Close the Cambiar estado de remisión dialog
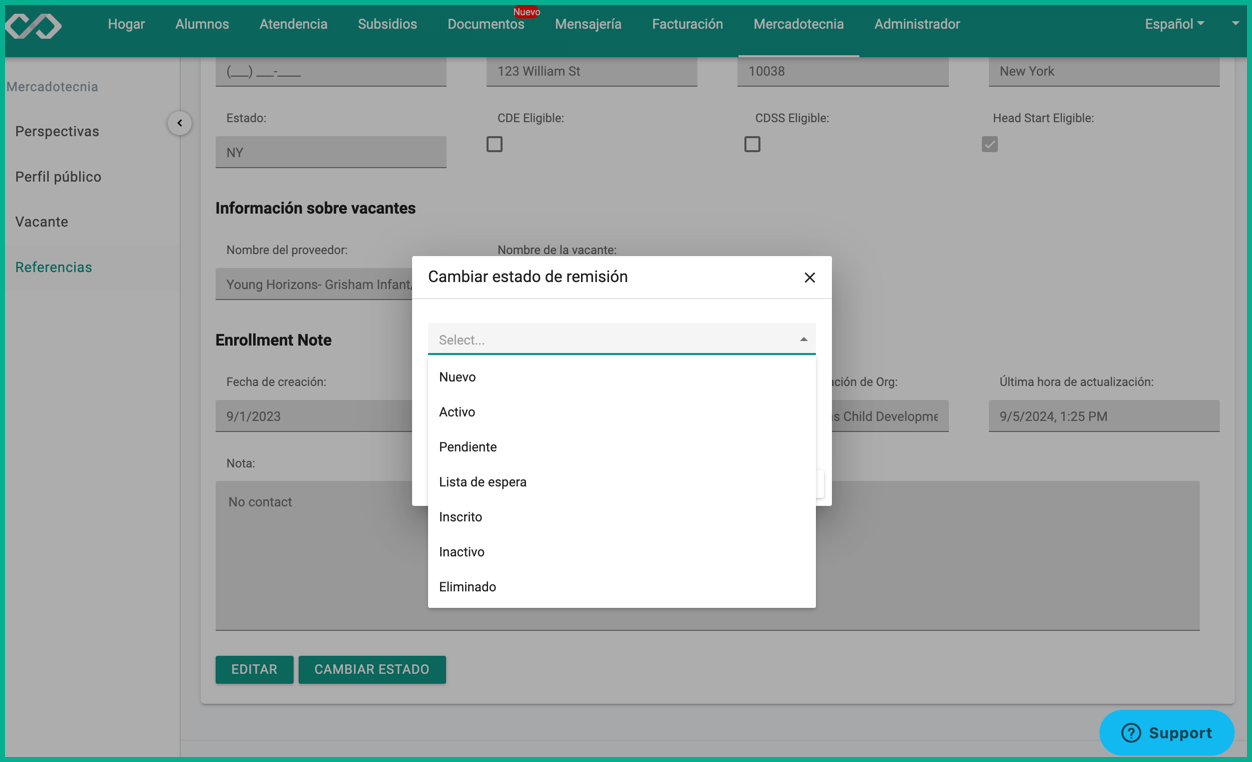This screenshot has height=762, width=1252. (810, 277)
